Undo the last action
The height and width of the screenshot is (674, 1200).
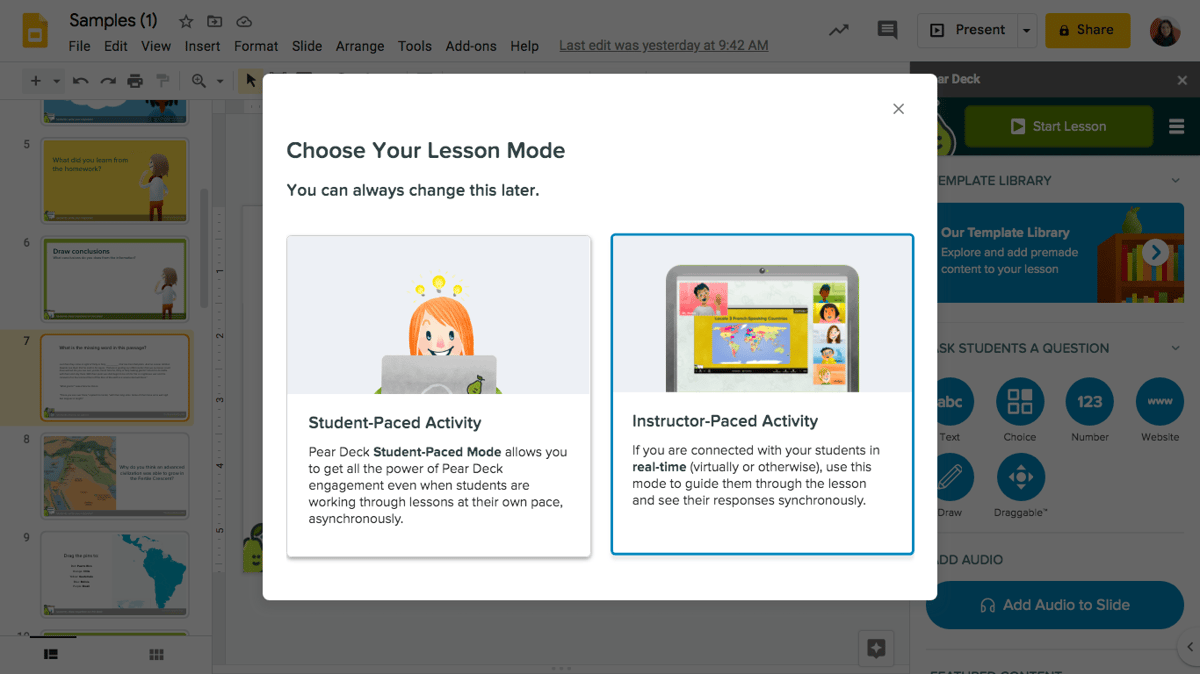point(80,80)
